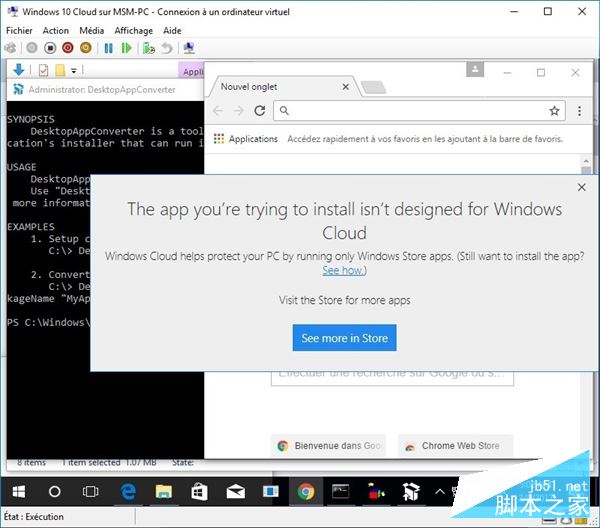The height and width of the screenshot is (528, 600).
Task: Show hidden system tray icons
Action: [x=440, y=492]
